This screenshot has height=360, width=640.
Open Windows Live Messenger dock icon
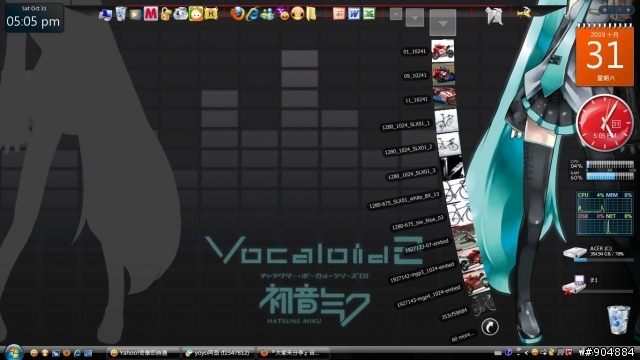tap(268, 15)
